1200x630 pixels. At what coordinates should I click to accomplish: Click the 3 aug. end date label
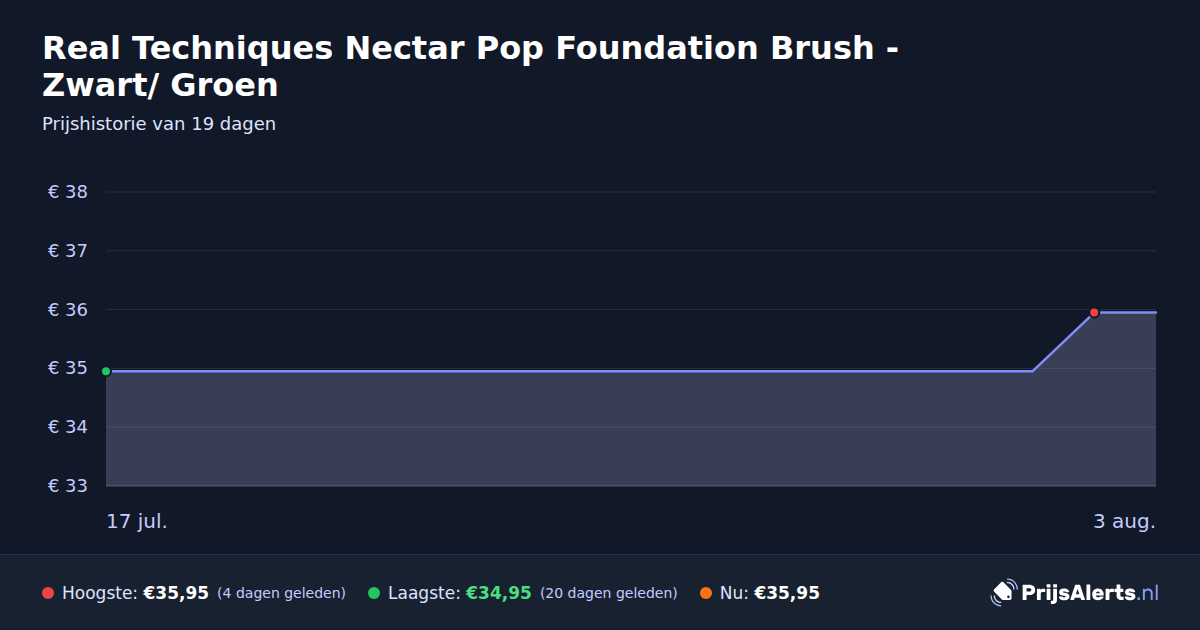1124,521
